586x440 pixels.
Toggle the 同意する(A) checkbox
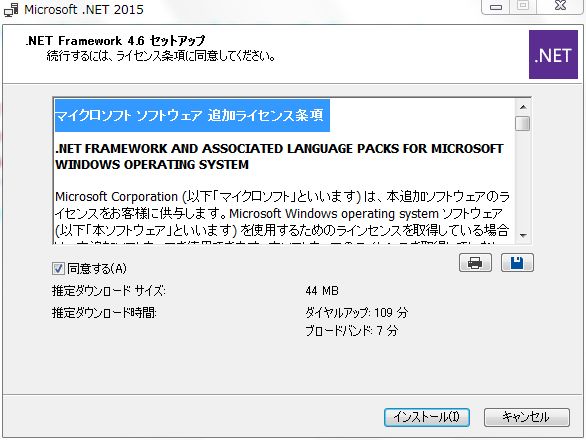58,268
